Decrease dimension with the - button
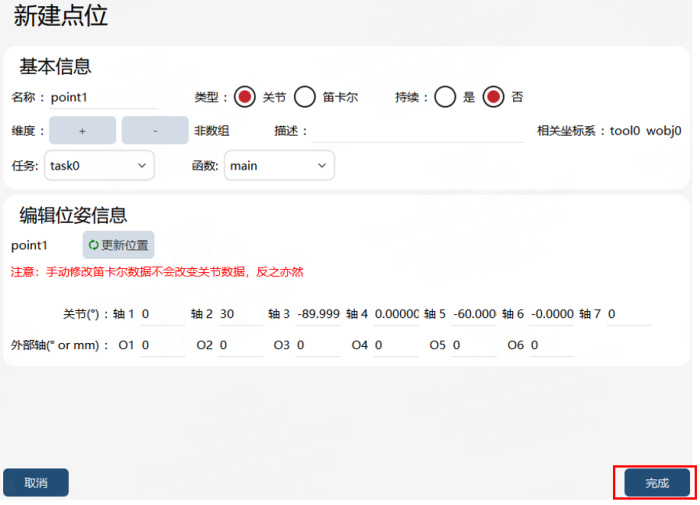Image resolution: width=700 pixels, height=505 pixels. point(155,130)
